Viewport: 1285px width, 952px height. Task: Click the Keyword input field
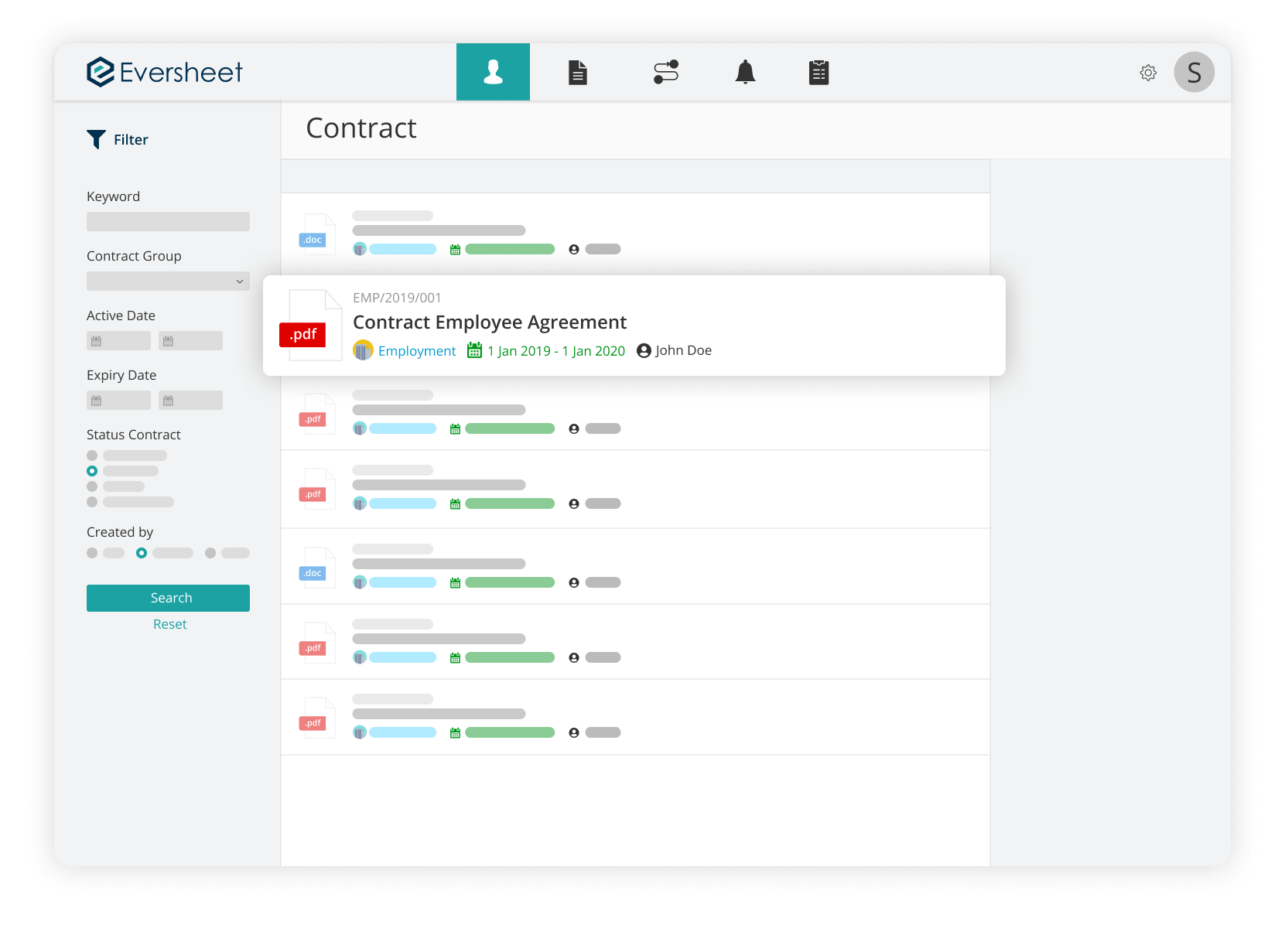point(168,222)
